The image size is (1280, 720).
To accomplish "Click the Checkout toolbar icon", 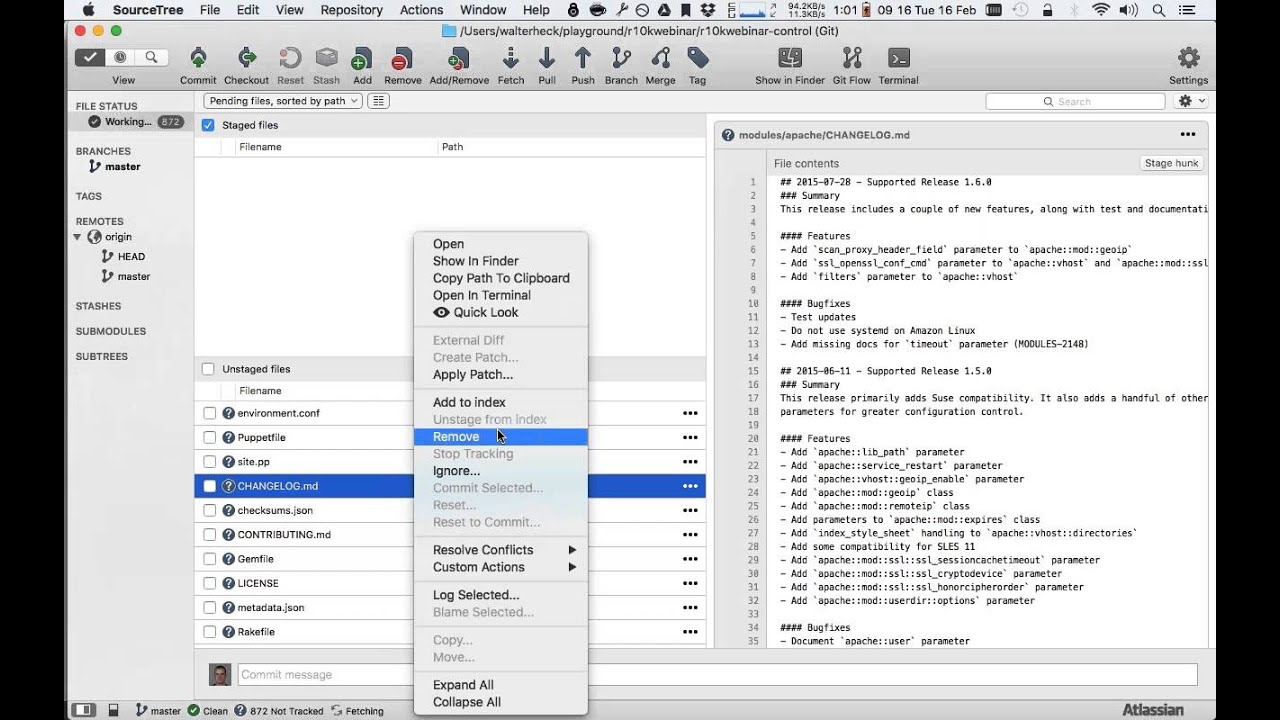I will point(246,59).
